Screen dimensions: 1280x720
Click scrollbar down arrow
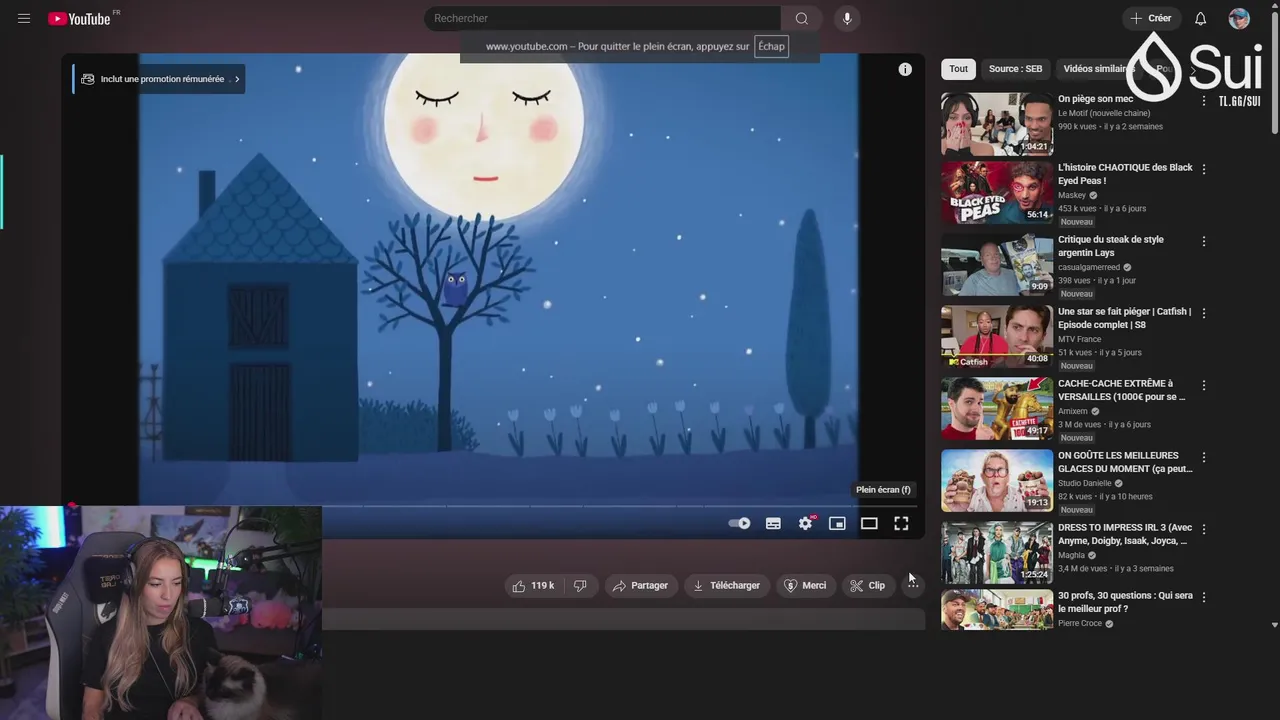coord(1274,624)
